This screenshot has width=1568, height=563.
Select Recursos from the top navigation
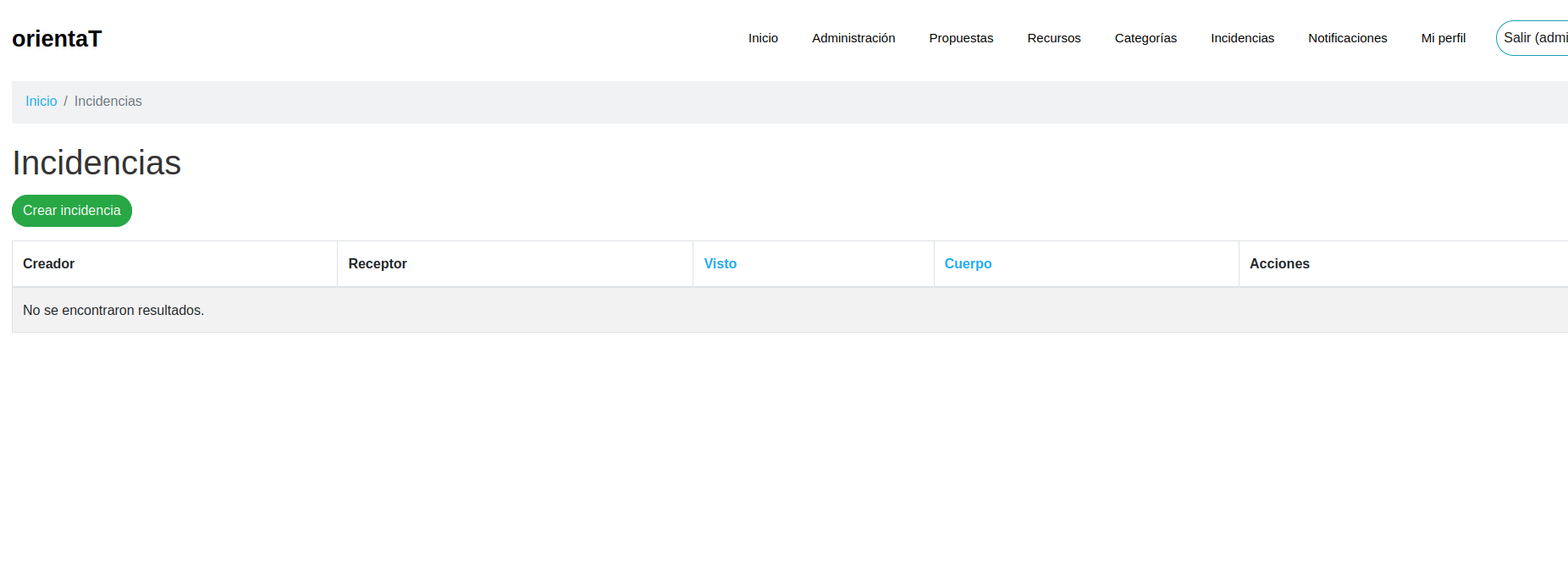coord(1053,38)
